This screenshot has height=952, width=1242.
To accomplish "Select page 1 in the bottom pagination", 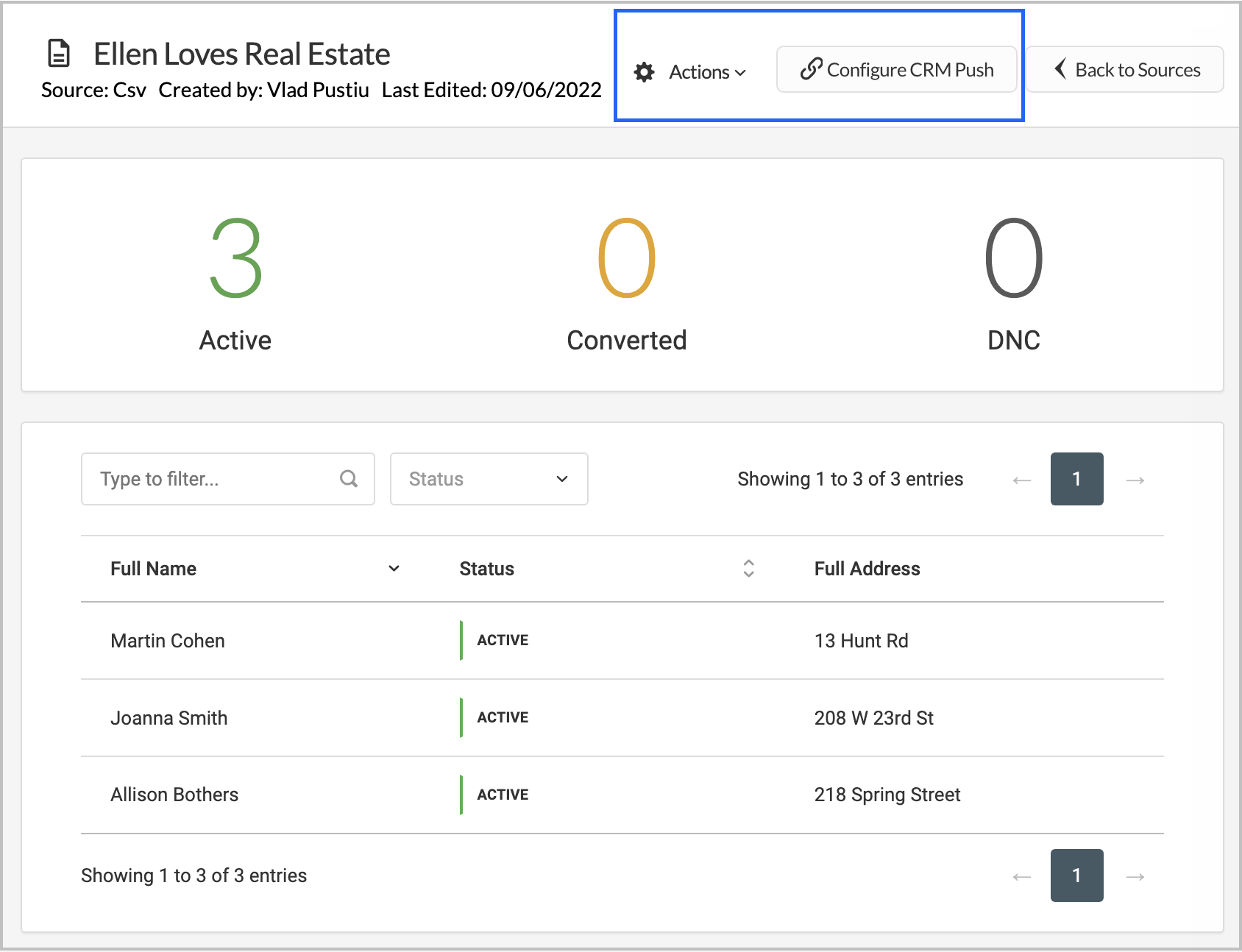I will (1076, 875).
